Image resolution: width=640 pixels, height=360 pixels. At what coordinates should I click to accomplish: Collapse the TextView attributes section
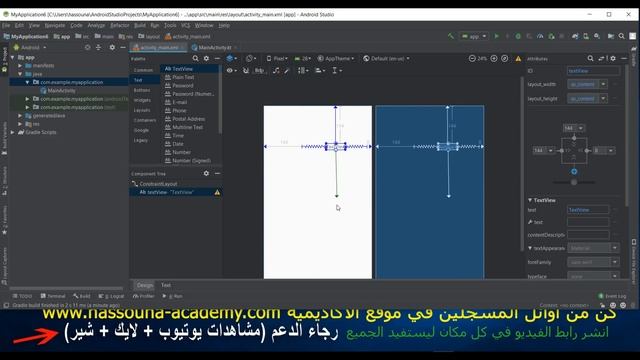point(530,200)
